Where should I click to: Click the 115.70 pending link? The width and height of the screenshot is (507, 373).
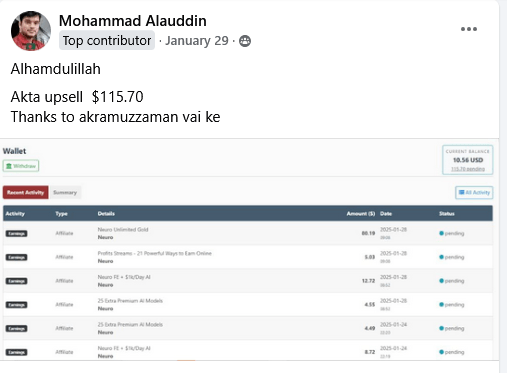(468, 169)
